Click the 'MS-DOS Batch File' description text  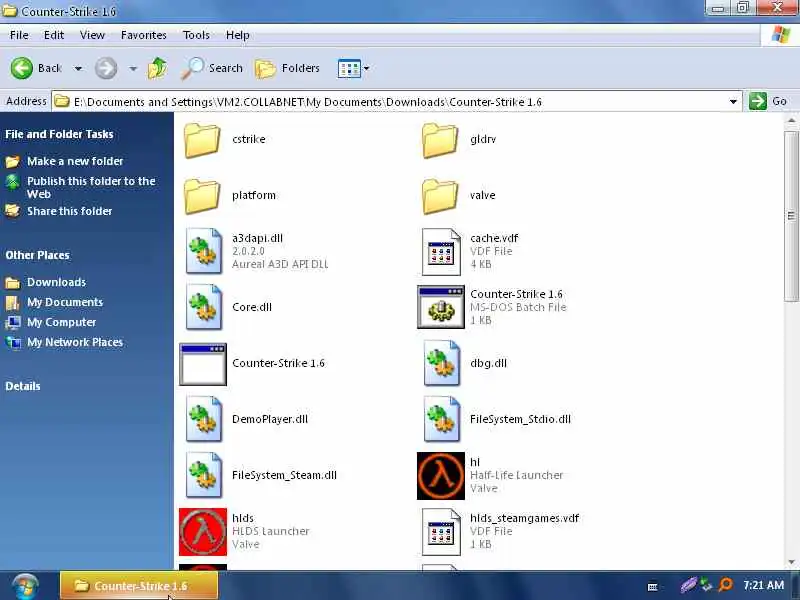[518, 307]
